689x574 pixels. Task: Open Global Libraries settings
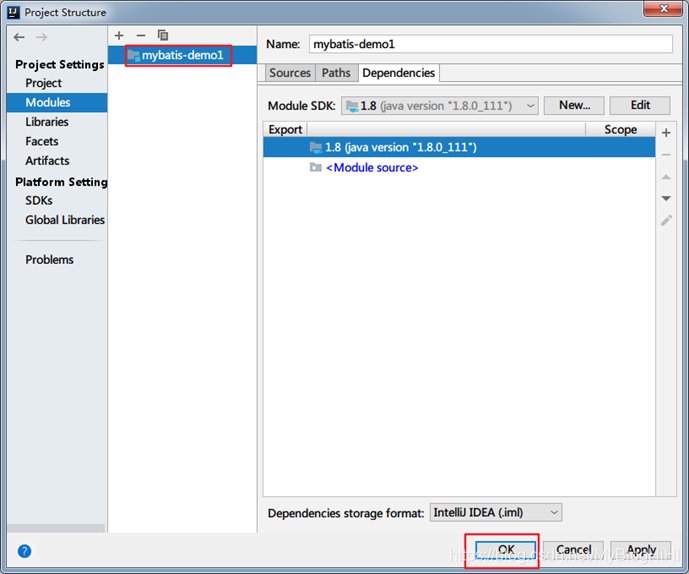tap(65, 220)
